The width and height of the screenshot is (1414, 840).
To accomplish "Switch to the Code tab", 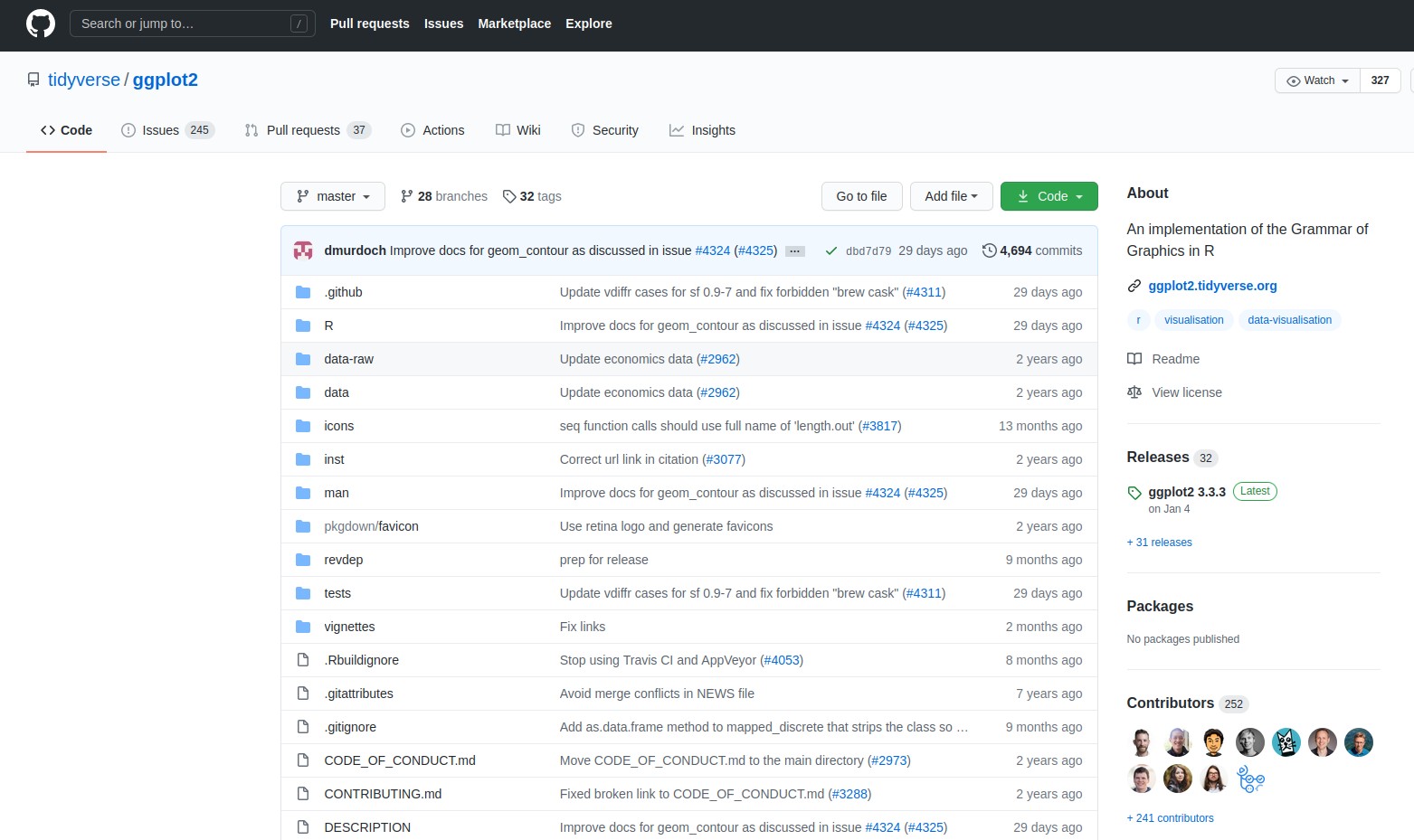I will (x=66, y=130).
